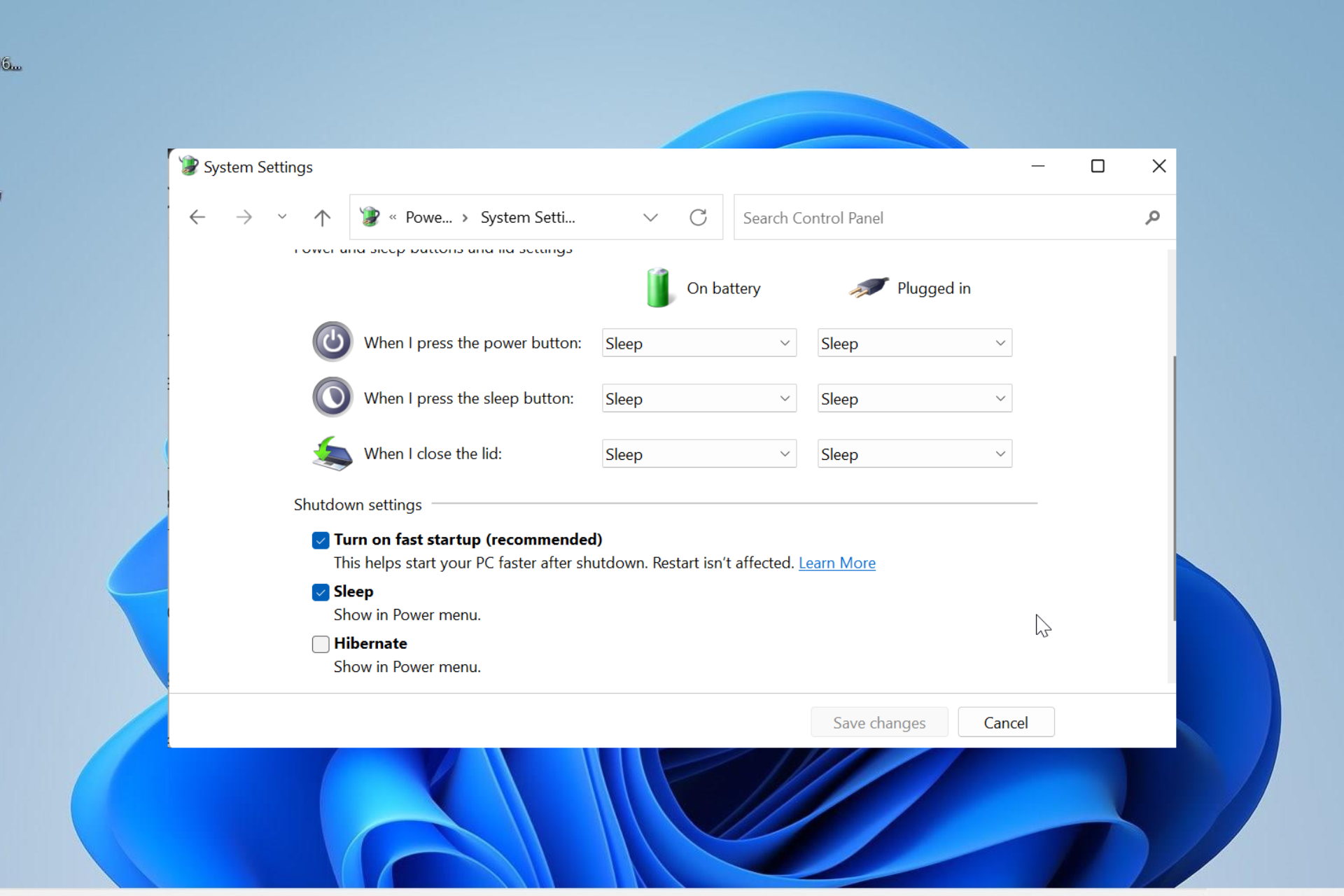
Task: Click 'When I close the lid:' text
Action: point(433,454)
